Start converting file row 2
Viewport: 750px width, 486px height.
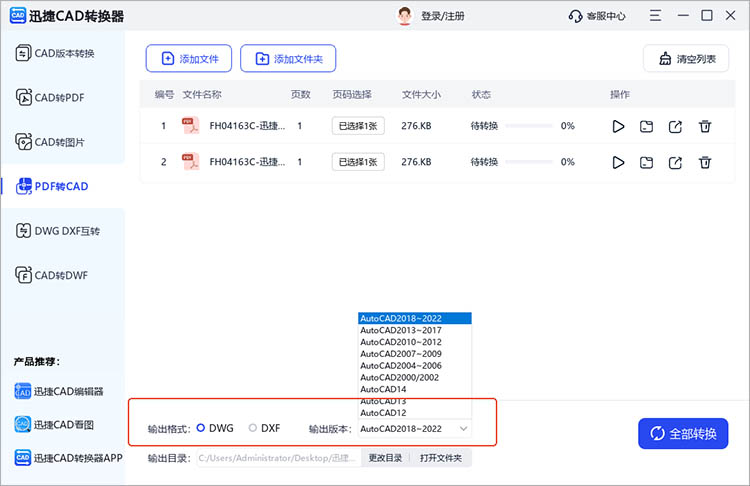(x=618, y=163)
